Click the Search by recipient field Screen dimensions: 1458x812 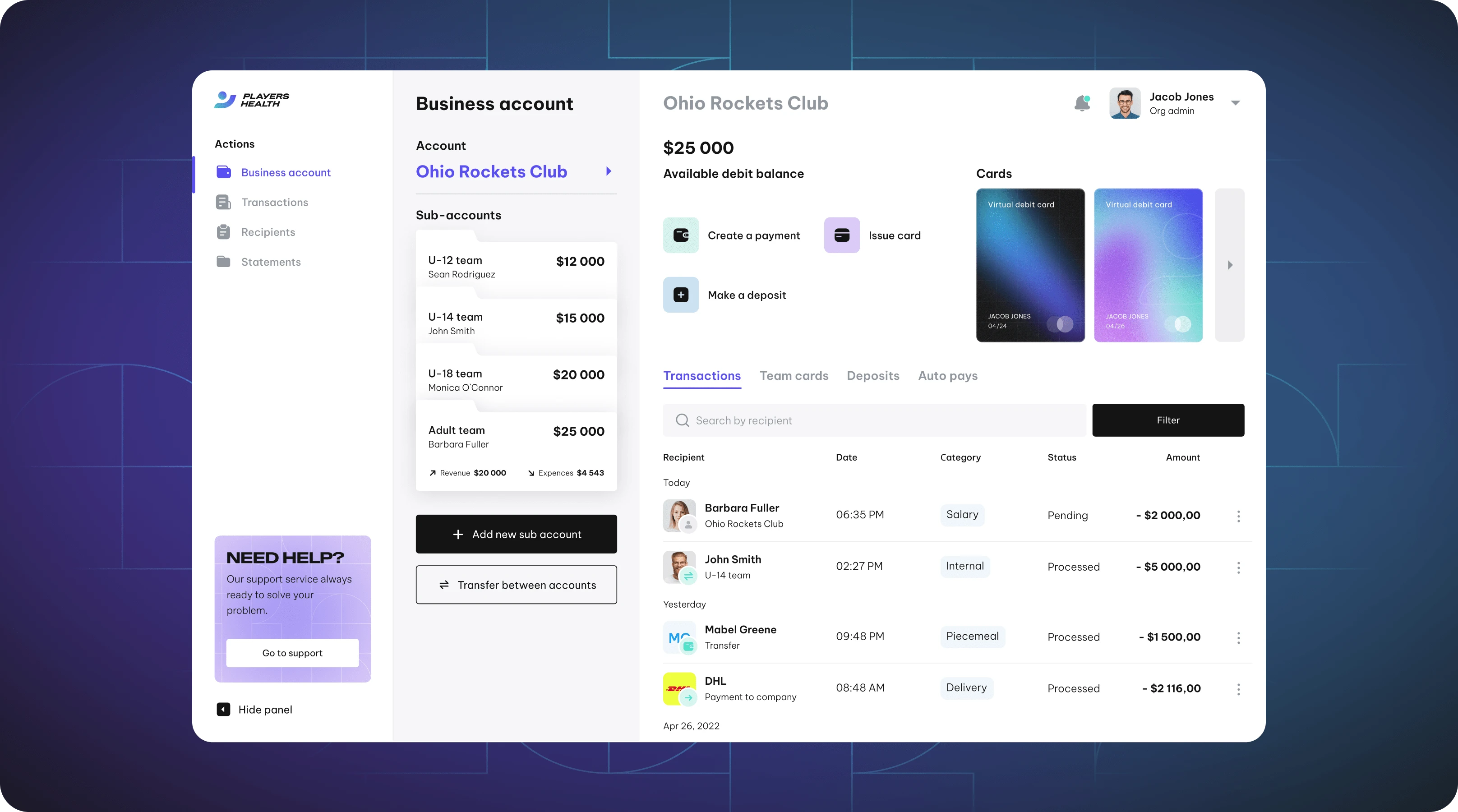click(874, 420)
